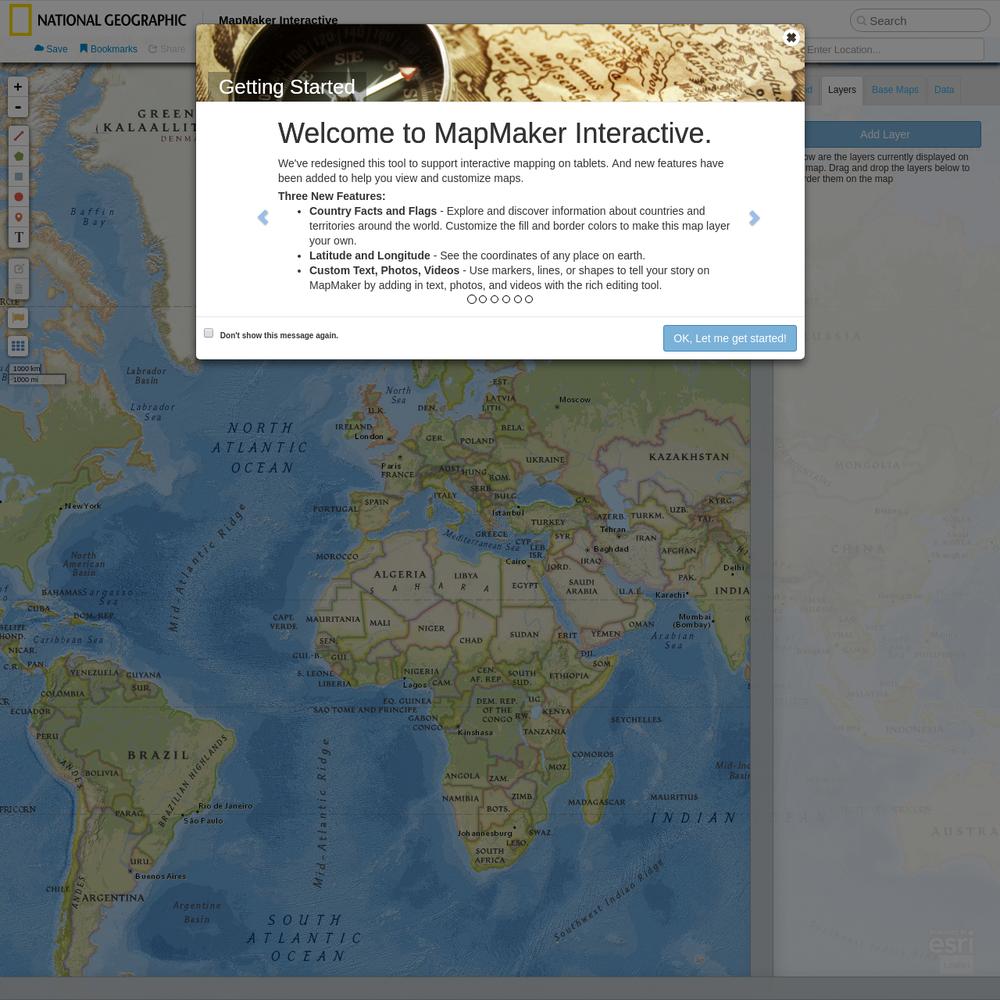This screenshot has height=1000, width=1000.
Task: Click the 'Three New Features:' text
Action: [x=332, y=196]
